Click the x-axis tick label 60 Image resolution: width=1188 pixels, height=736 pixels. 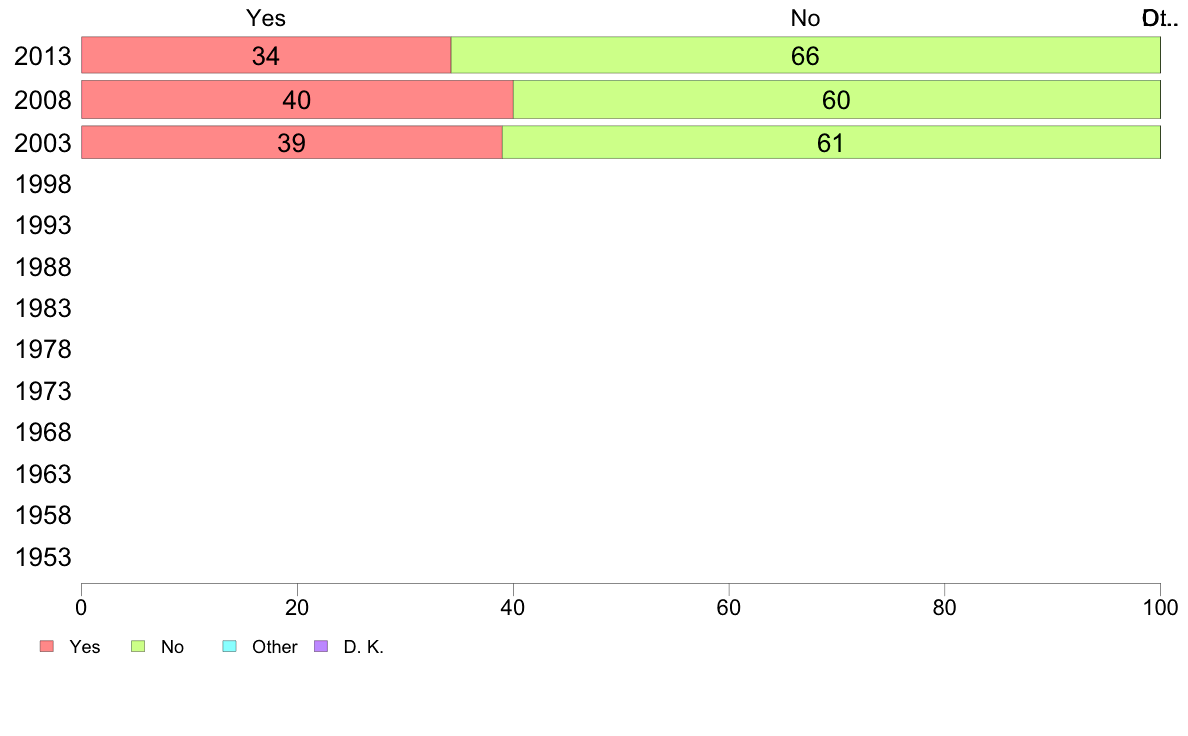click(729, 607)
